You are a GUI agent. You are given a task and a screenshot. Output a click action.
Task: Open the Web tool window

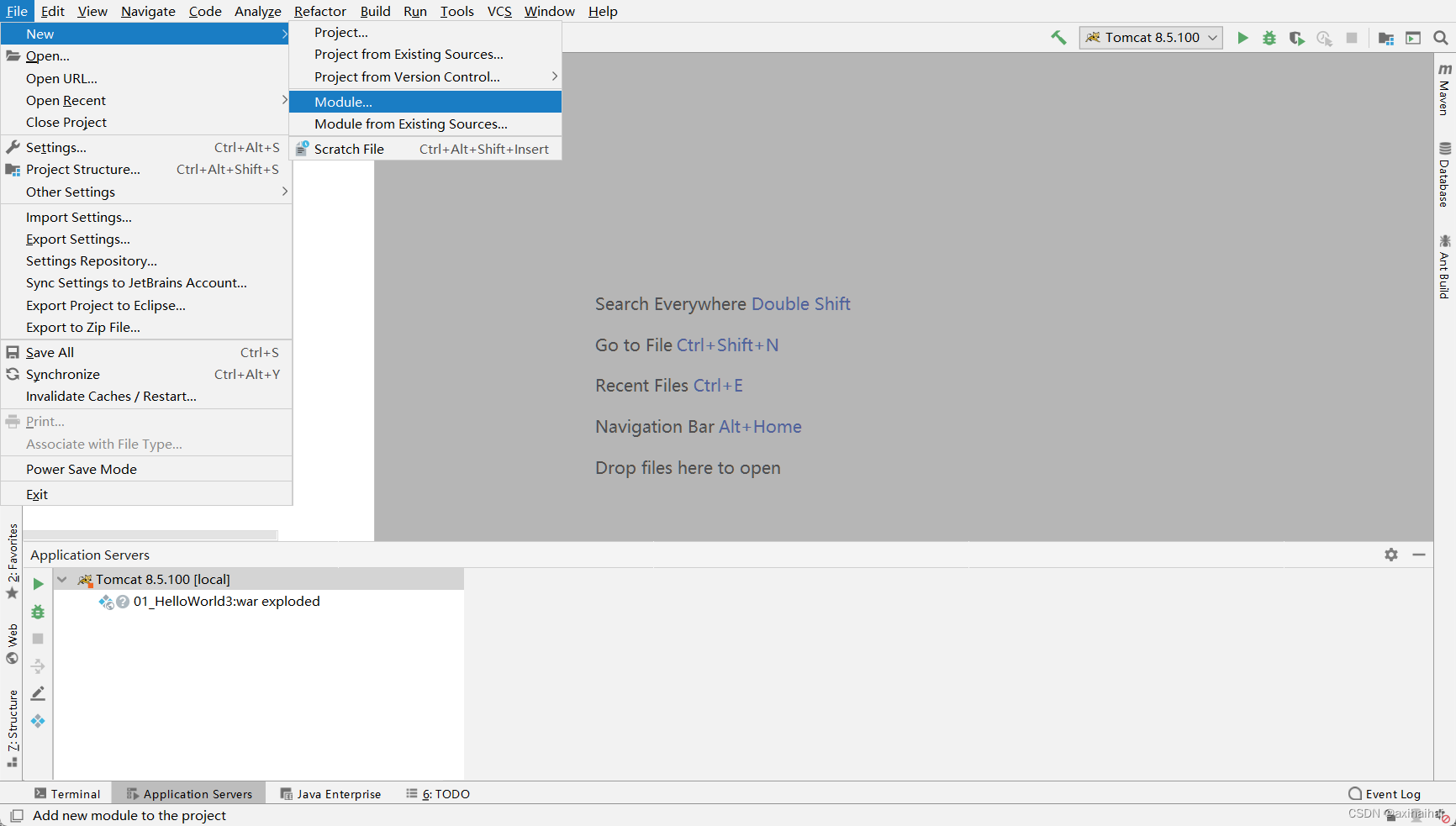point(12,644)
